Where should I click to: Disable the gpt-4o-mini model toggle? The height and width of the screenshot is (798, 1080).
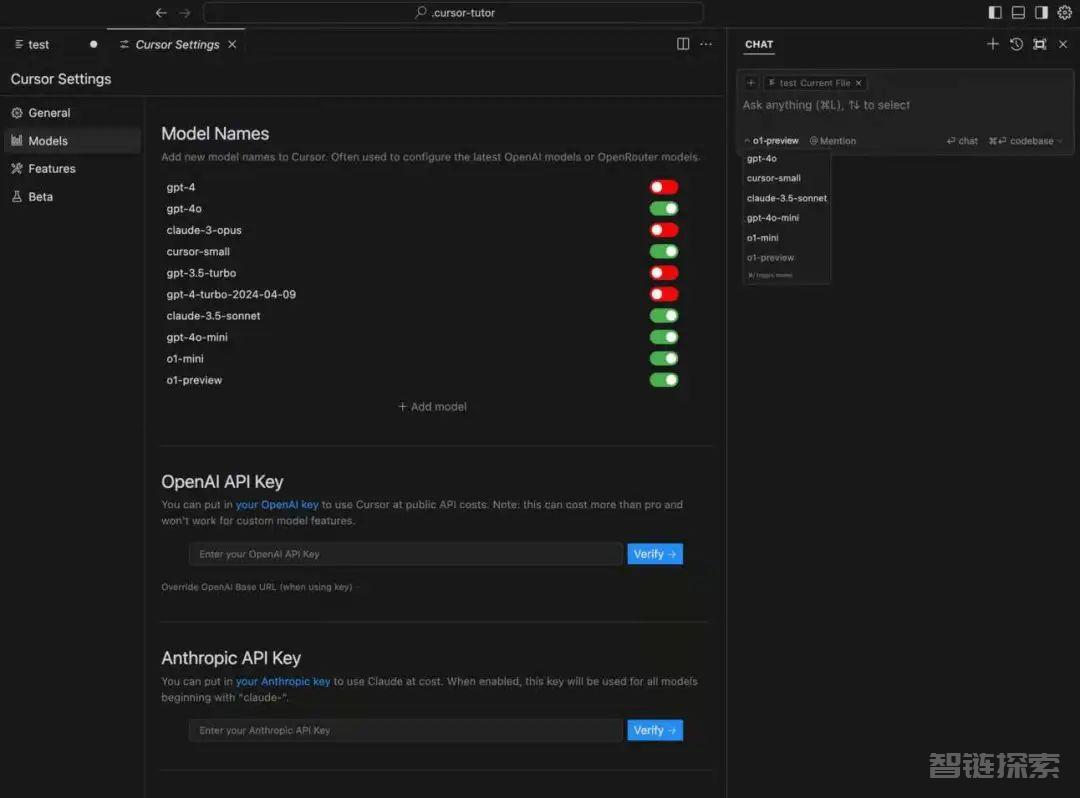coord(664,337)
